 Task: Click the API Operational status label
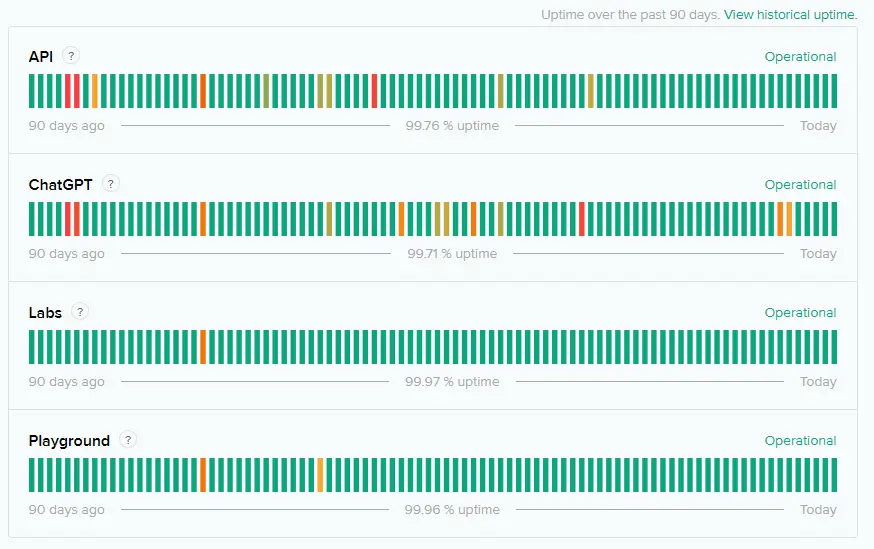click(x=800, y=57)
